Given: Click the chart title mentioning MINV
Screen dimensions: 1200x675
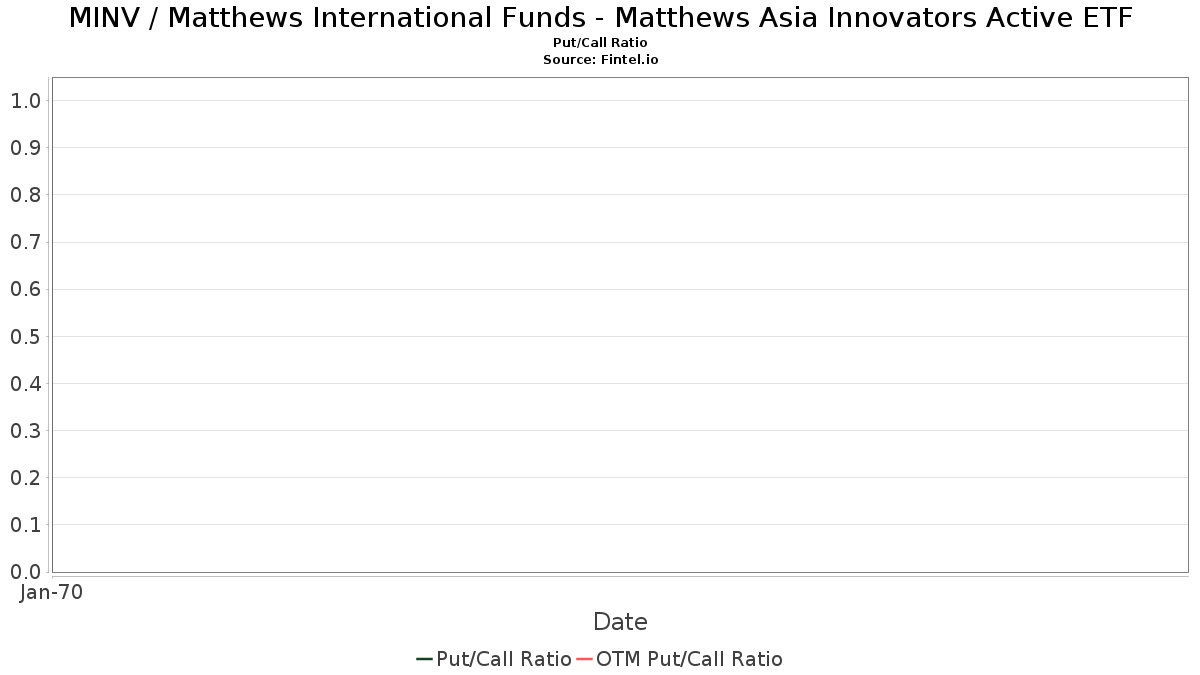Looking at the screenshot, I should tap(600, 18).
